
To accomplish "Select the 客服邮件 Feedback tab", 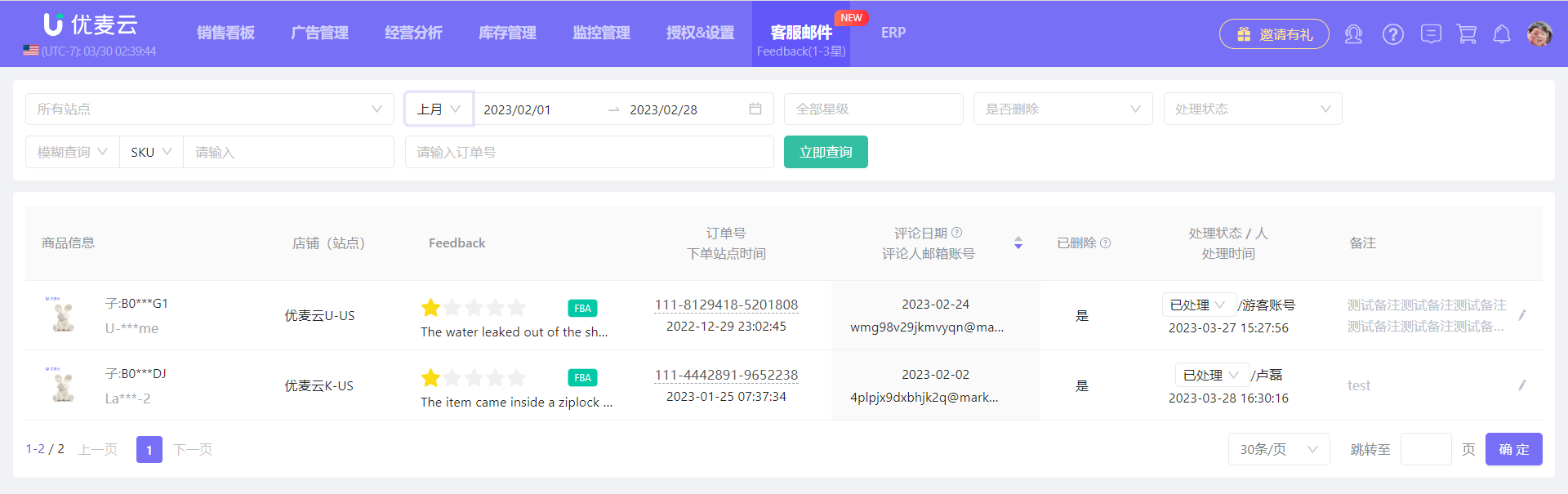I will [x=801, y=33].
